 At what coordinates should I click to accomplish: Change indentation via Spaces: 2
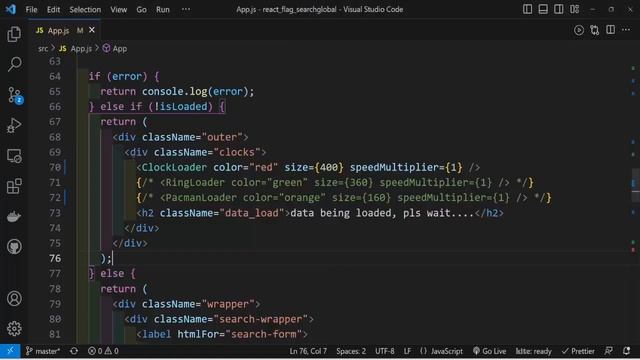coord(351,351)
